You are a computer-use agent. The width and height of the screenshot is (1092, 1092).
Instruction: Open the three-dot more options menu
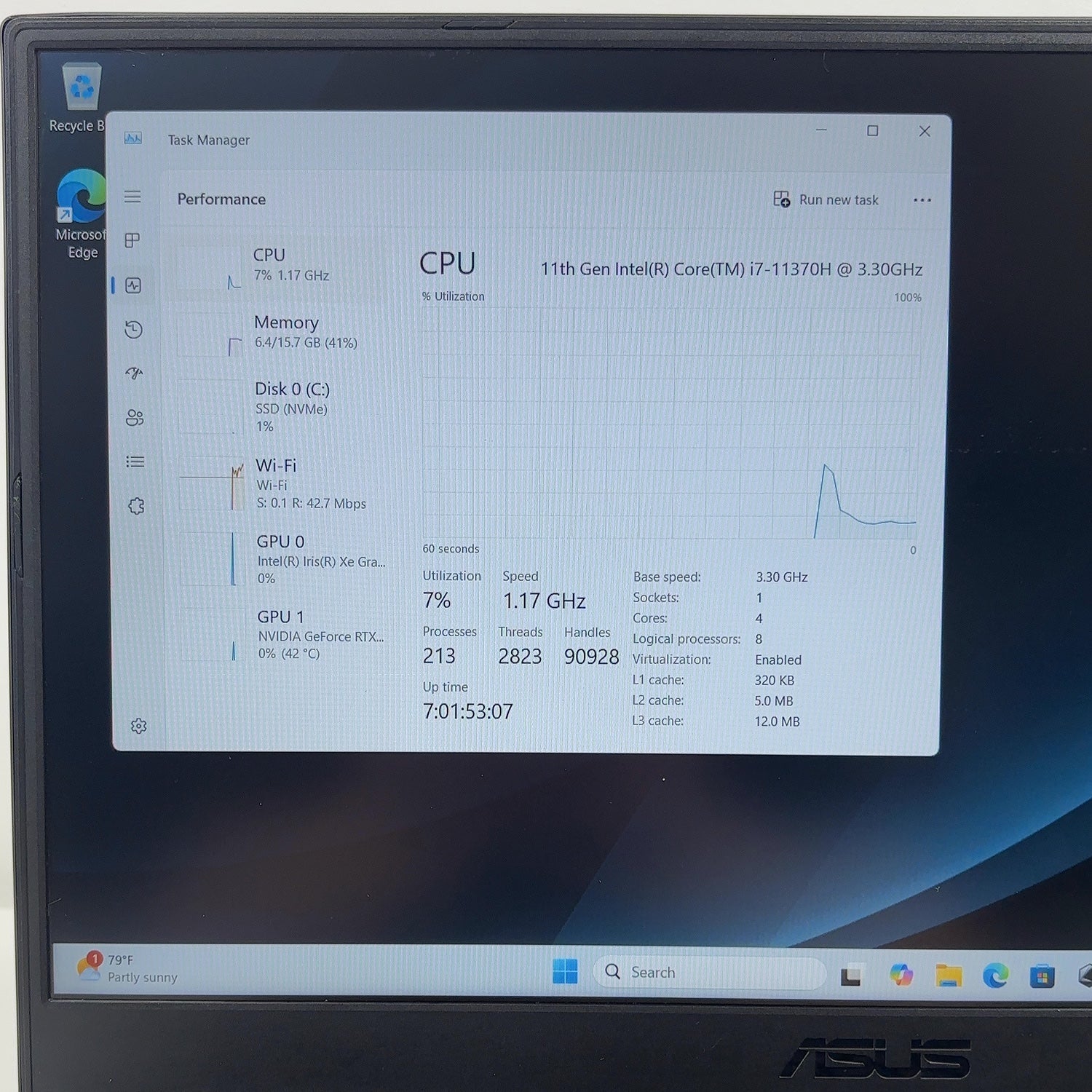point(922,200)
